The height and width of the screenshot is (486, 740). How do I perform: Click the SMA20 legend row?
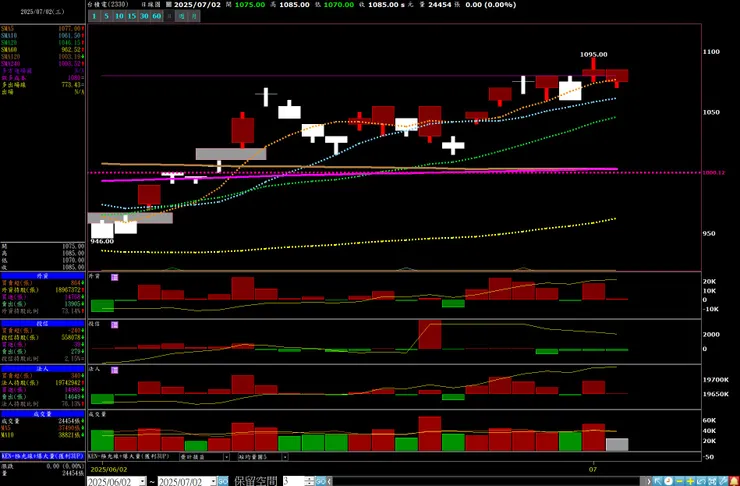pos(42,42)
